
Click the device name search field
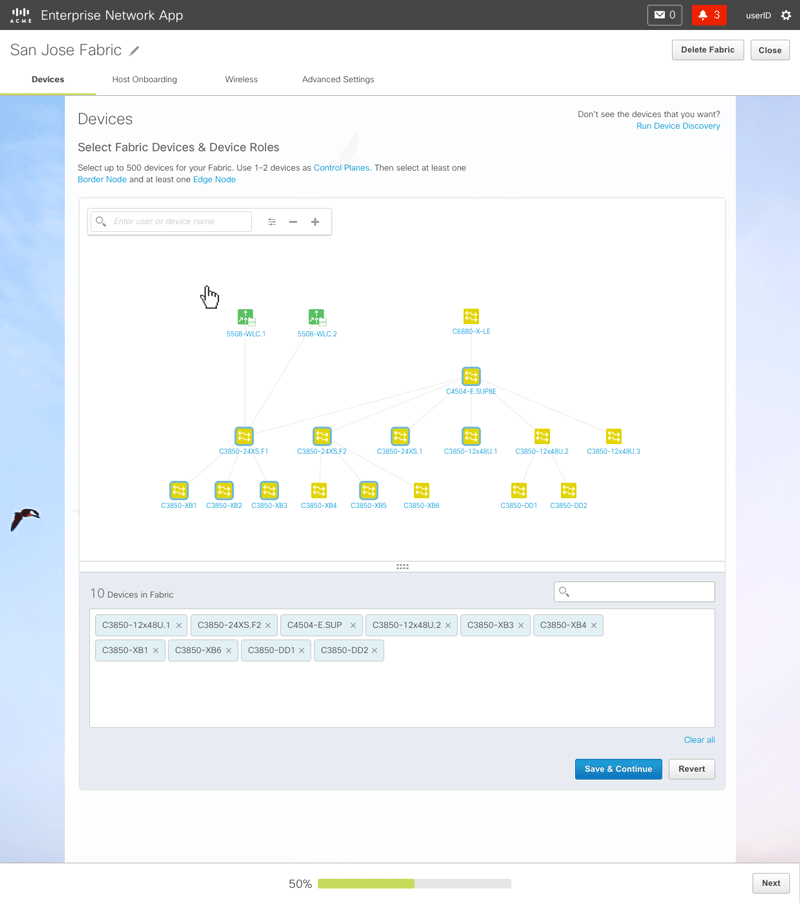click(x=180, y=221)
